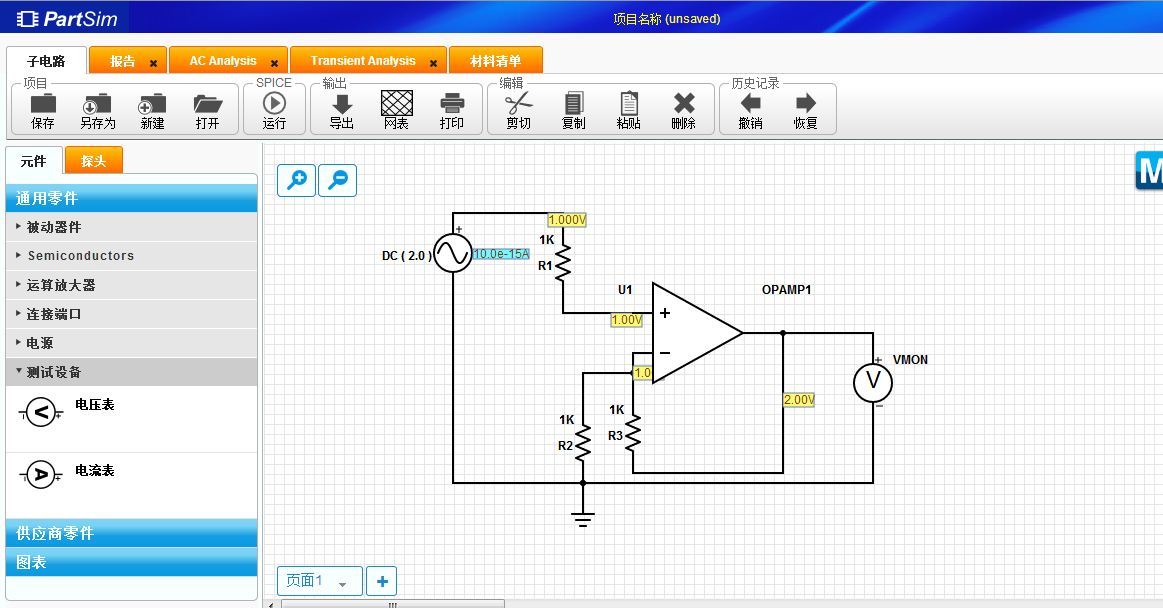Zoom in on the schematic canvas
The width and height of the screenshot is (1163, 608).
(x=297, y=180)
